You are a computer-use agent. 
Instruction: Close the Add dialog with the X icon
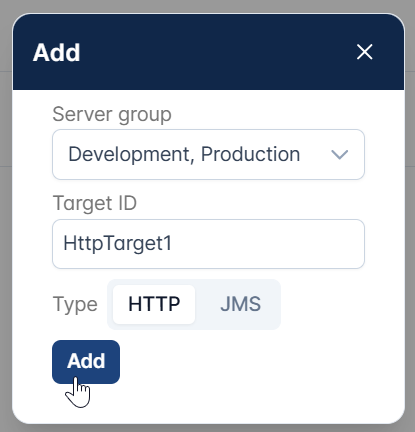click(364, 52)
